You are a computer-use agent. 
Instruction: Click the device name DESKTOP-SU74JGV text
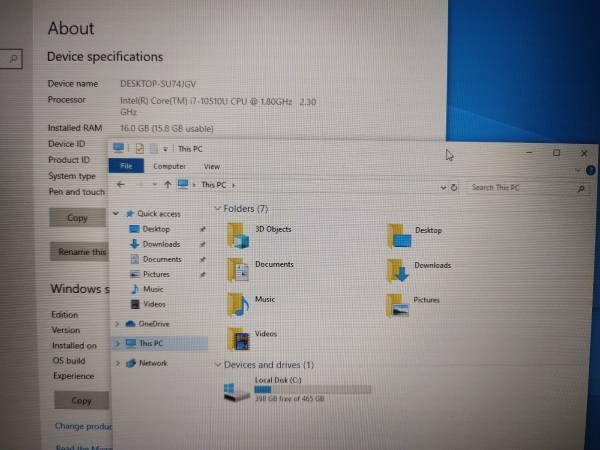tap(158, 84)
